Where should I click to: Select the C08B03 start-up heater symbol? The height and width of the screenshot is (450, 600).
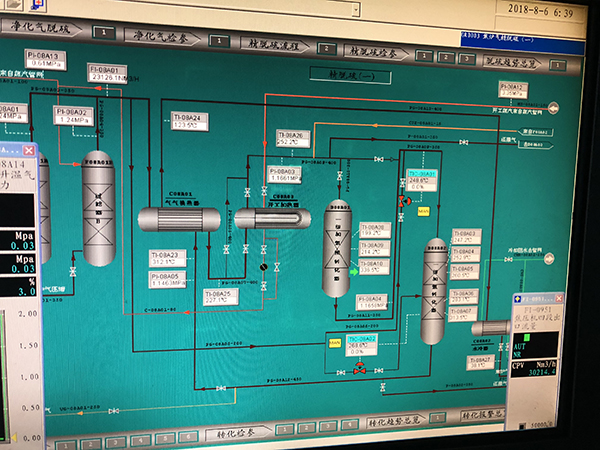pos(259,219)
